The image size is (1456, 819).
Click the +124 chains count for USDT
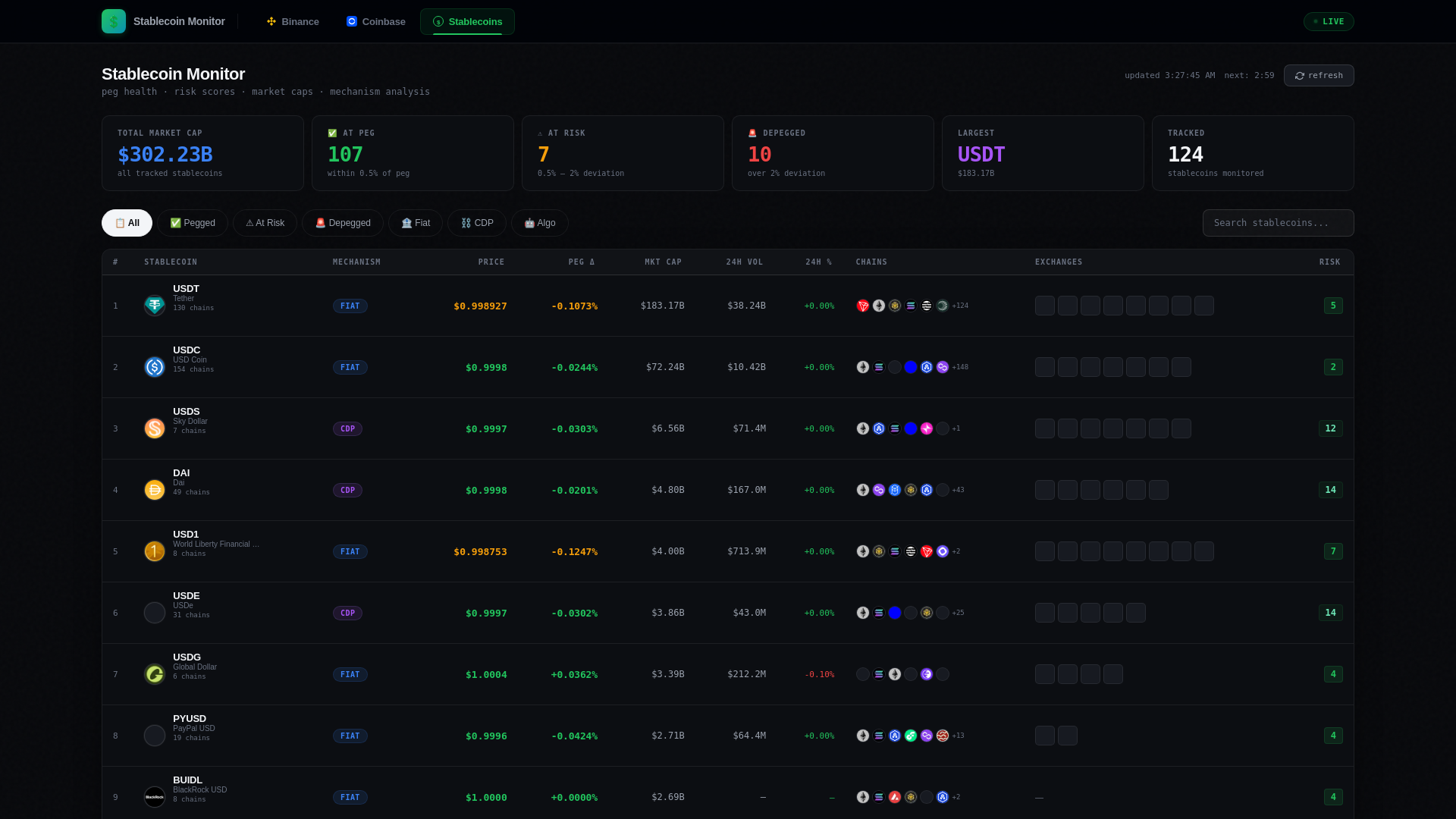[960, 306]
